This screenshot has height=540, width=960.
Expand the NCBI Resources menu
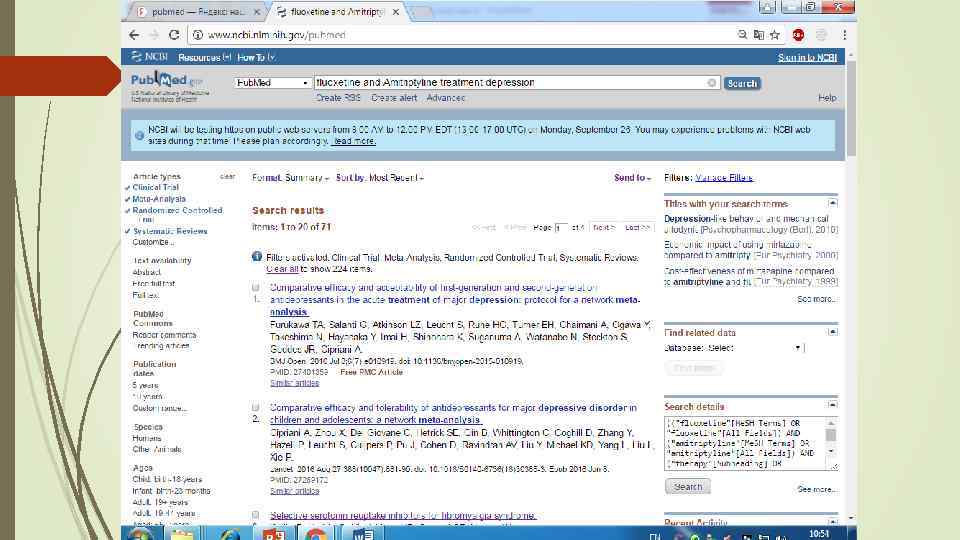click(x=204, y=58)
